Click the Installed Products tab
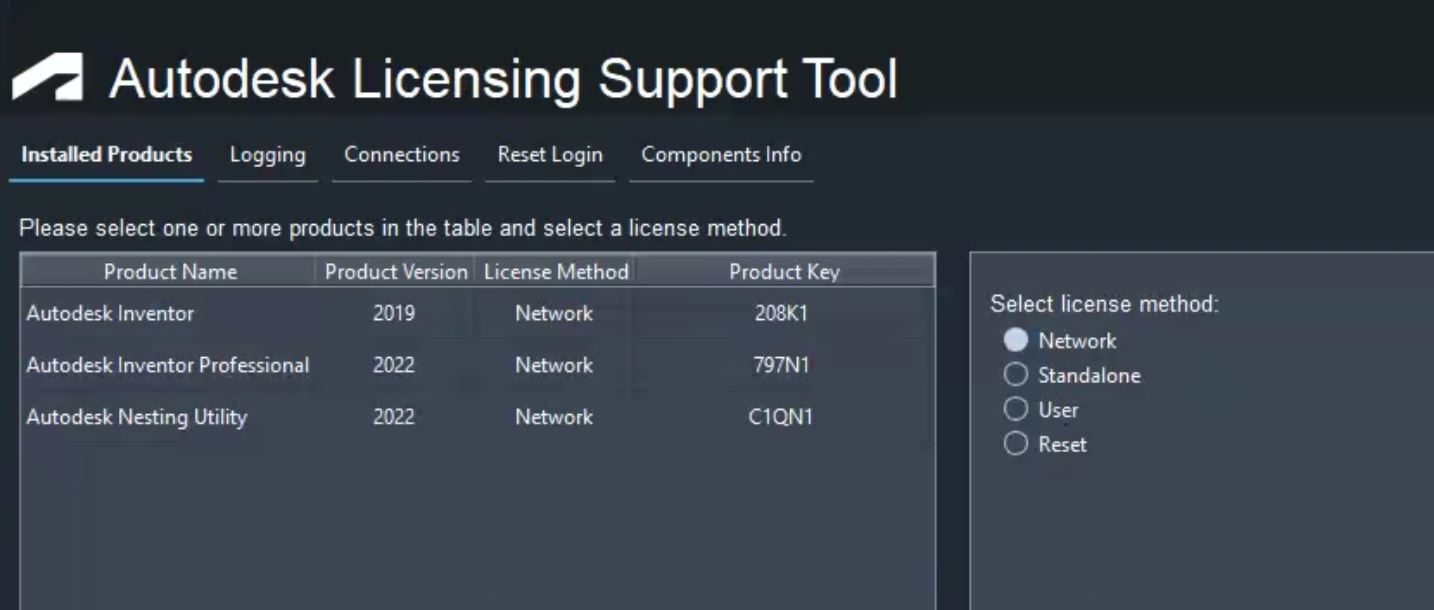 pyautogui.click(x=104, y=155)
